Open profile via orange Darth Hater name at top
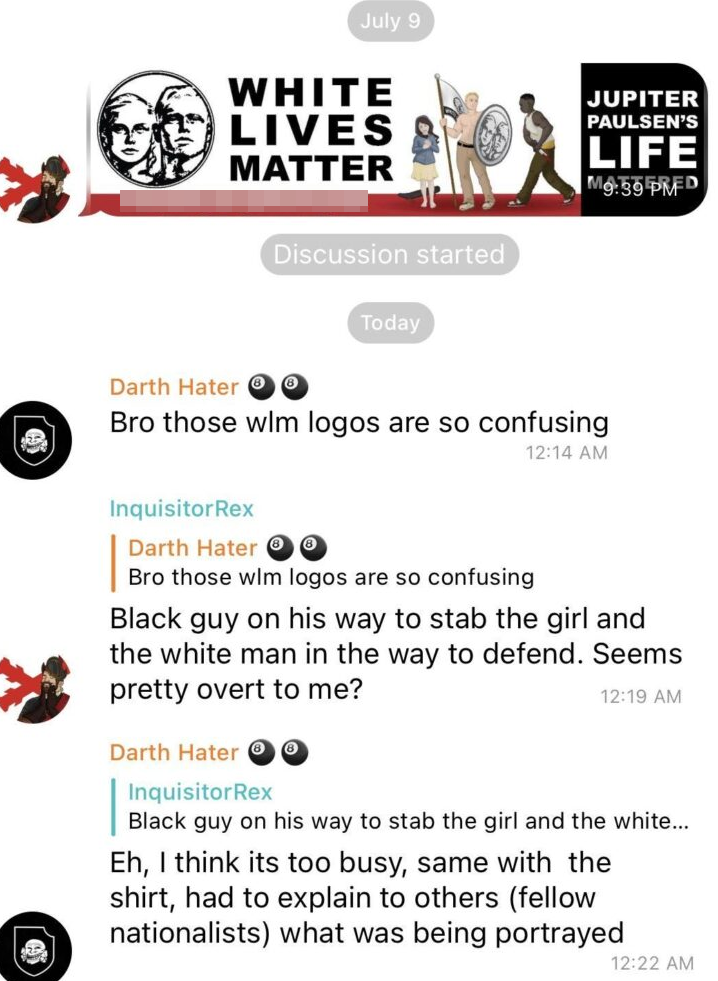 coord(174,387)
